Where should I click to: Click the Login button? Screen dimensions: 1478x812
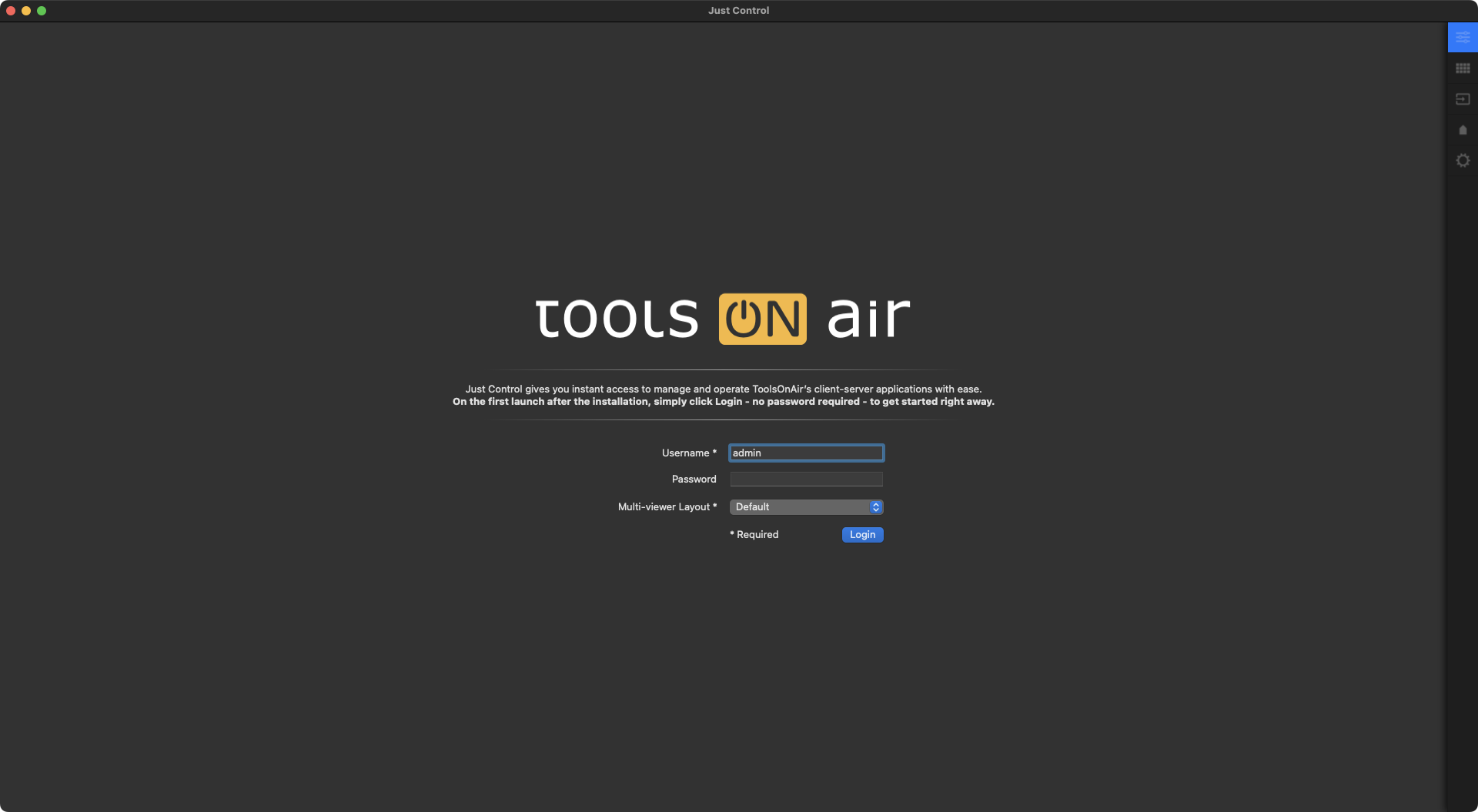(862, 534)
